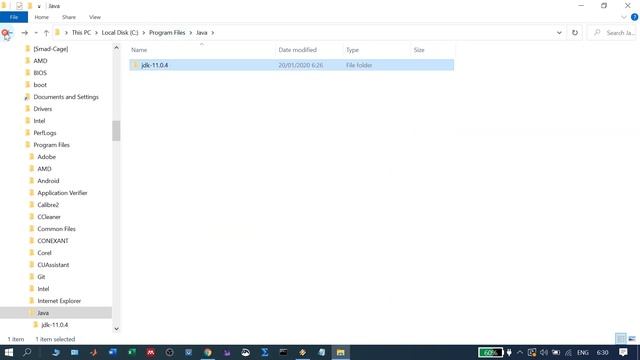Select Corel folder in tree
This screenshot has height=360, width=640.
click(44, 253)
